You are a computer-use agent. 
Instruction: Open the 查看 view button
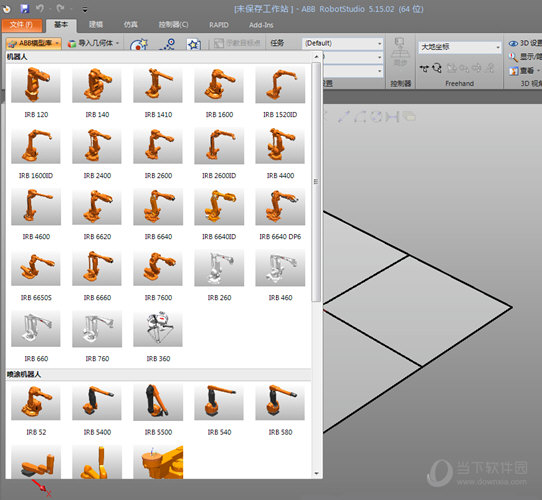(524, 71)
